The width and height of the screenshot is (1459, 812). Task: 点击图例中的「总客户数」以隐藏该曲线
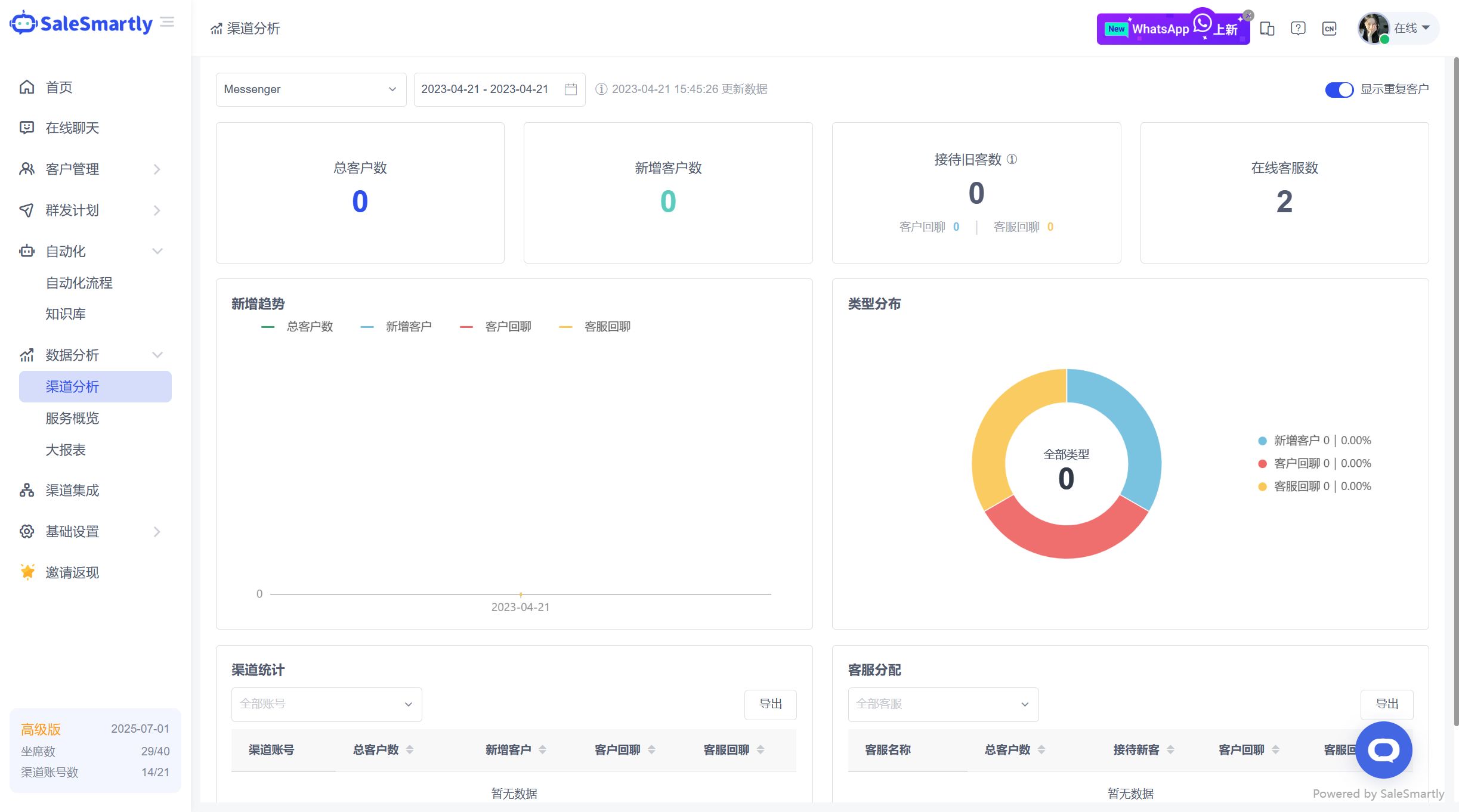click(x=310, y=326)
